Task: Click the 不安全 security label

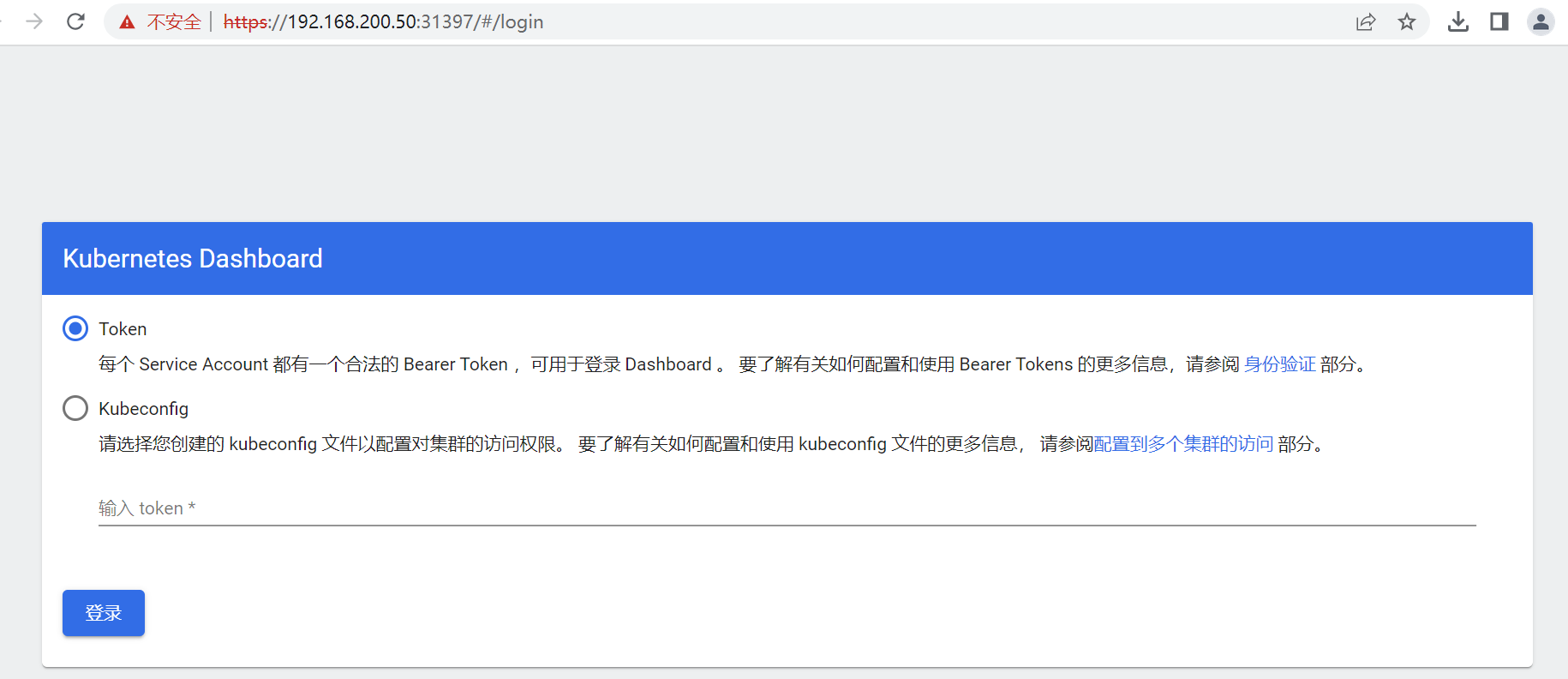Action: [174, 22]
